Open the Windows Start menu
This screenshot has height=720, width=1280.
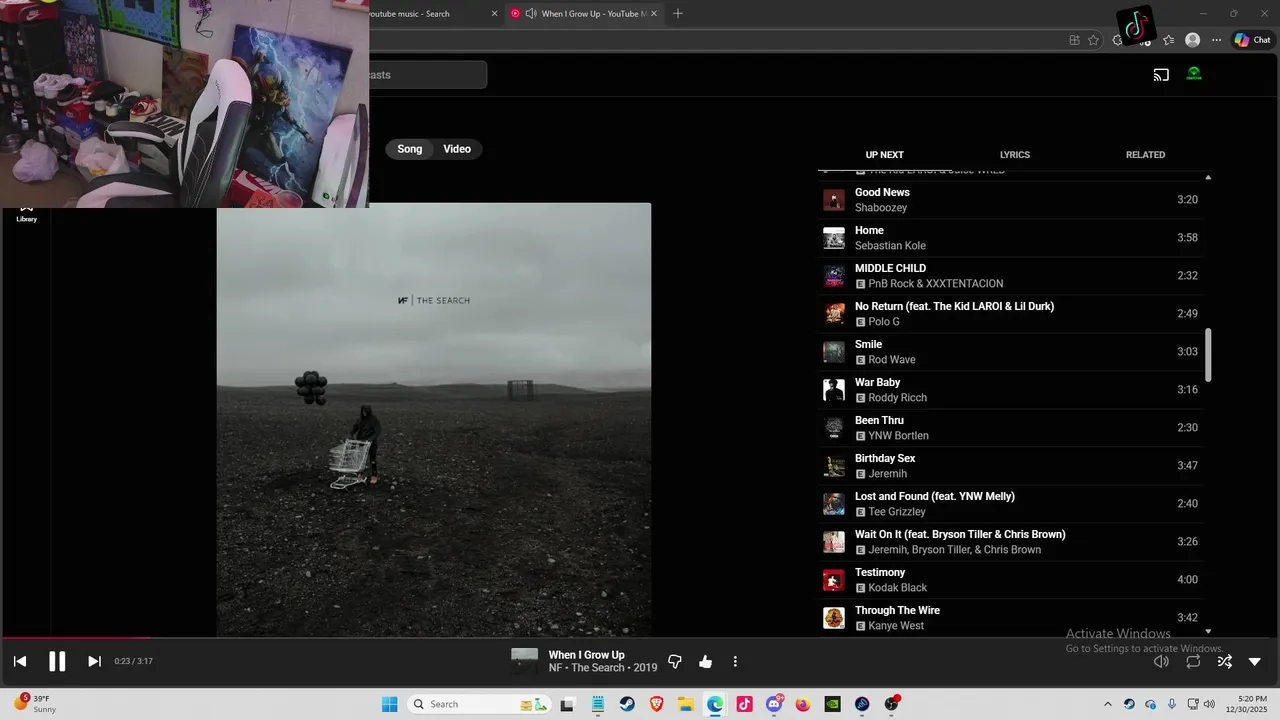[389, 704]
